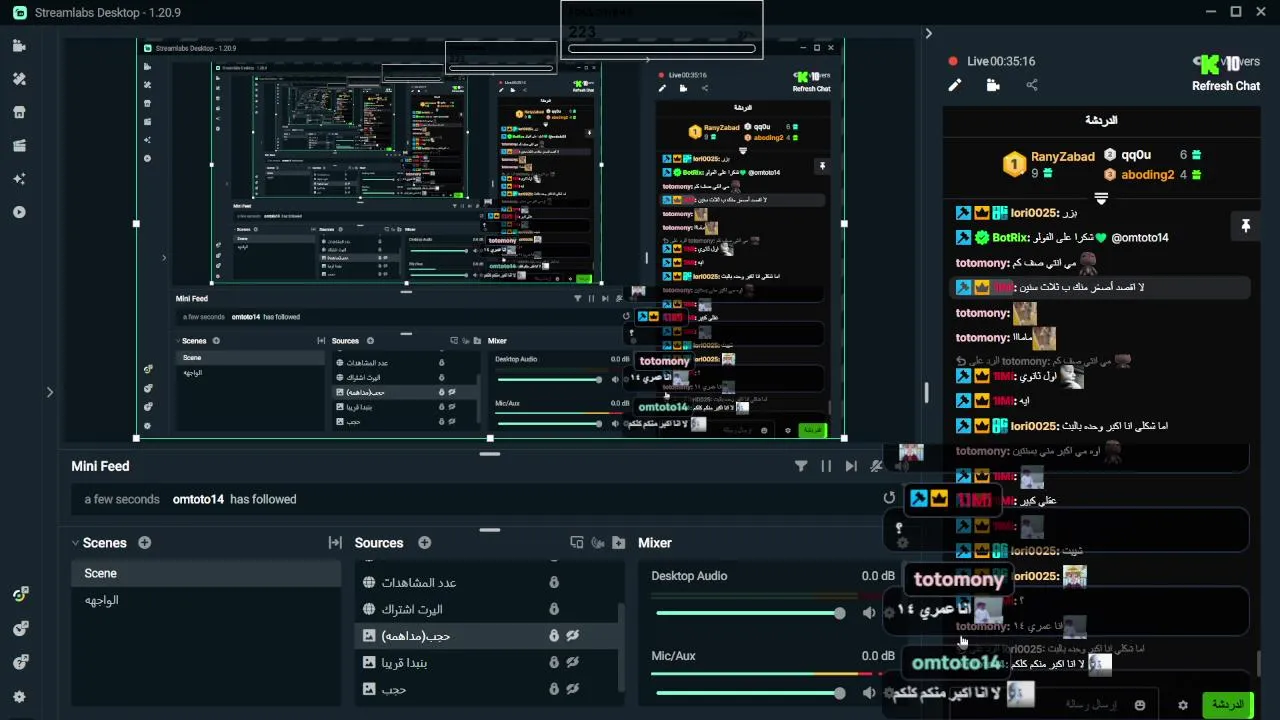Screen dimensions: 1280x720
Task: Toggle lock on حجب source
Action: tap(554, 689)
